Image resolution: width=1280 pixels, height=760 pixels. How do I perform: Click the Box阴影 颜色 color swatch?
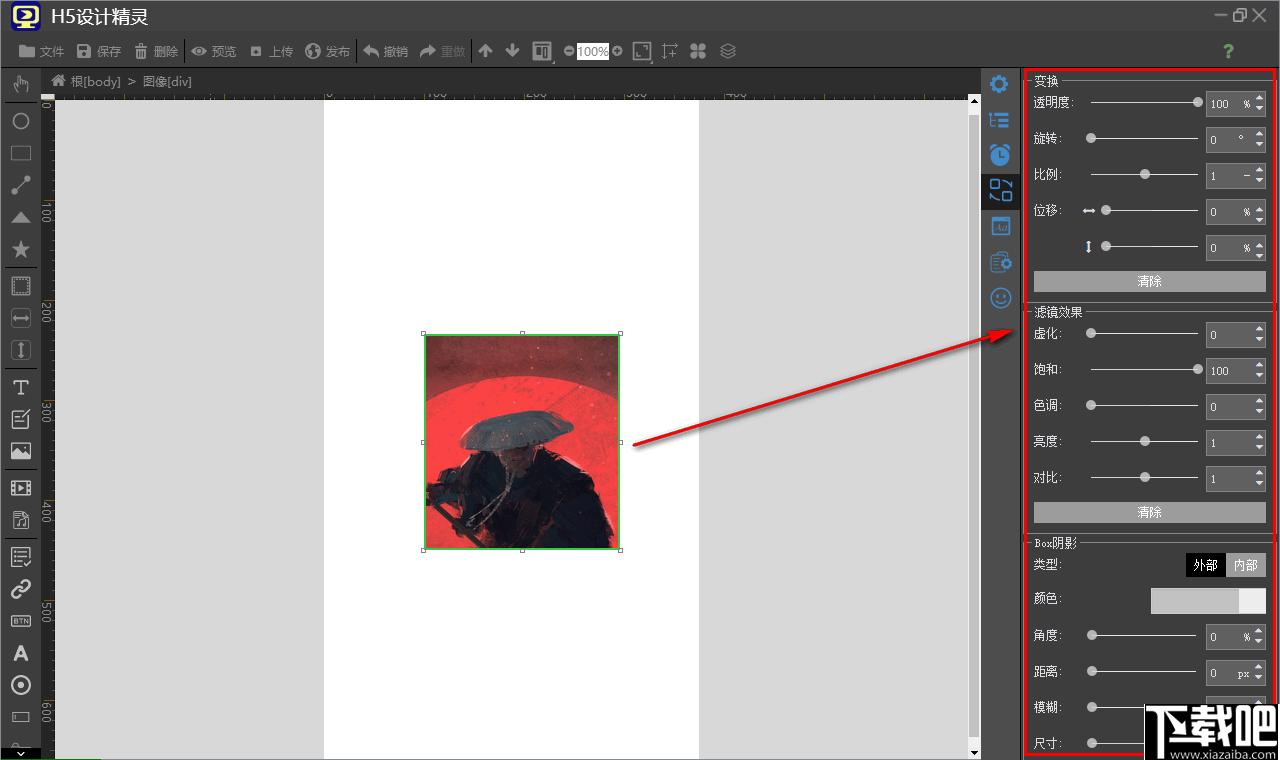coord(1208,600)
